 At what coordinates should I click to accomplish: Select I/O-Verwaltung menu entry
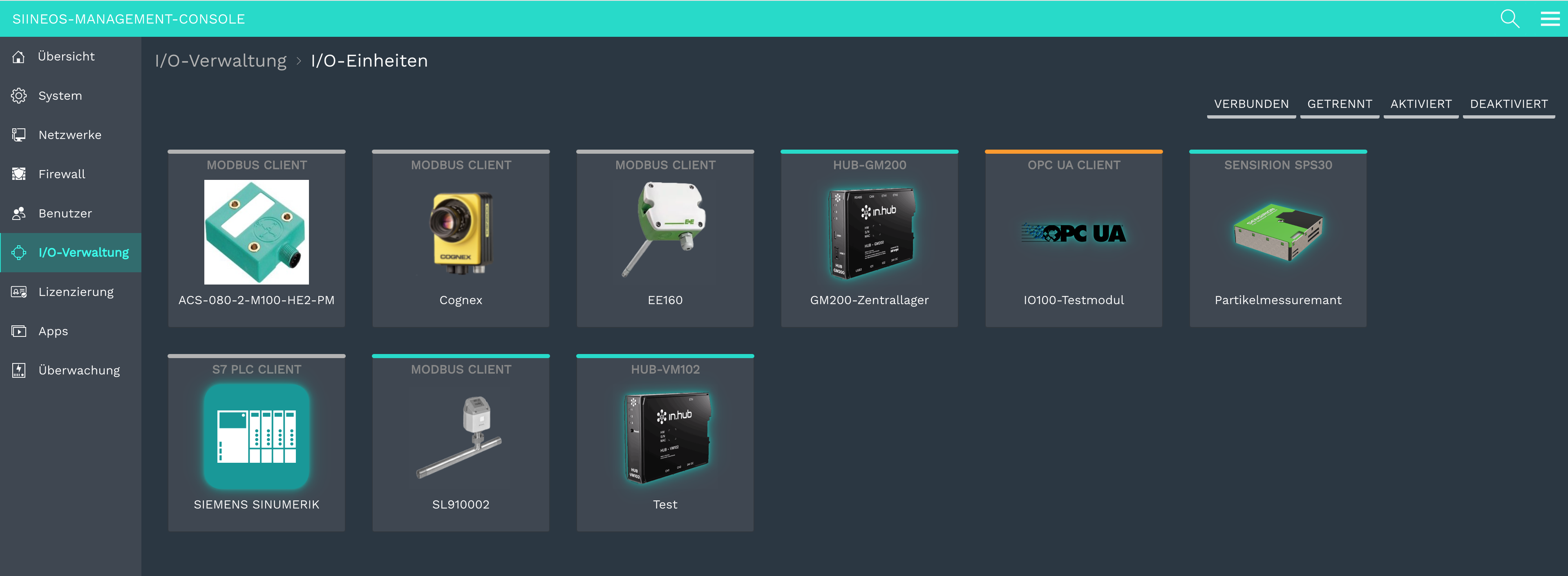(x=71, y=253)
